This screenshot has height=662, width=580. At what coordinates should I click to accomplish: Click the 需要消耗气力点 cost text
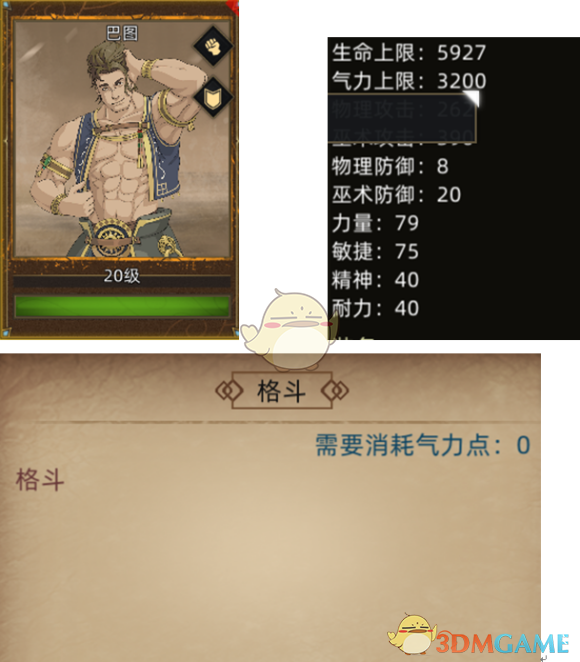click(x=423, y=445)
